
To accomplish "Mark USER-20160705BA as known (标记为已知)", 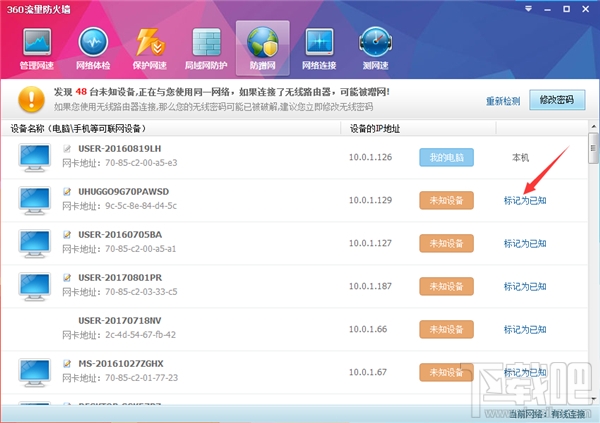I will coord(525,243).
